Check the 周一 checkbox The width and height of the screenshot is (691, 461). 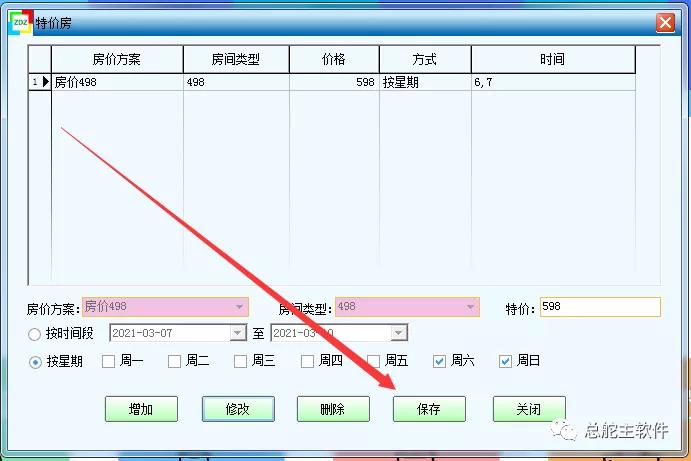click(108, 361)
